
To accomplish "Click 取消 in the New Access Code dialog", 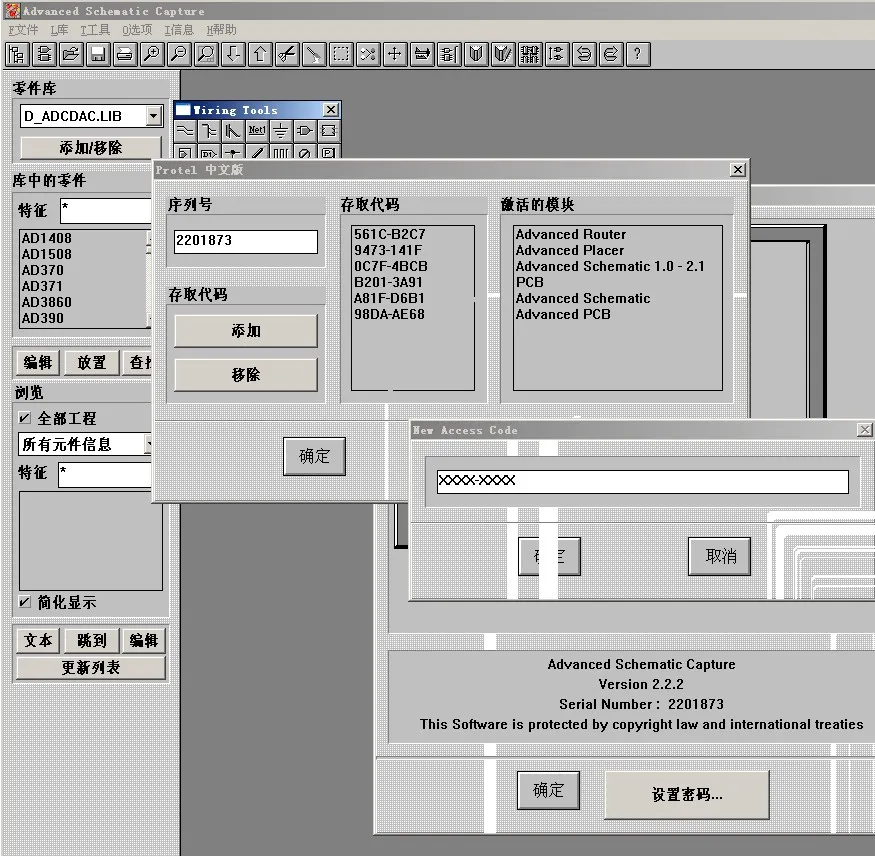I will pos(719,556).
